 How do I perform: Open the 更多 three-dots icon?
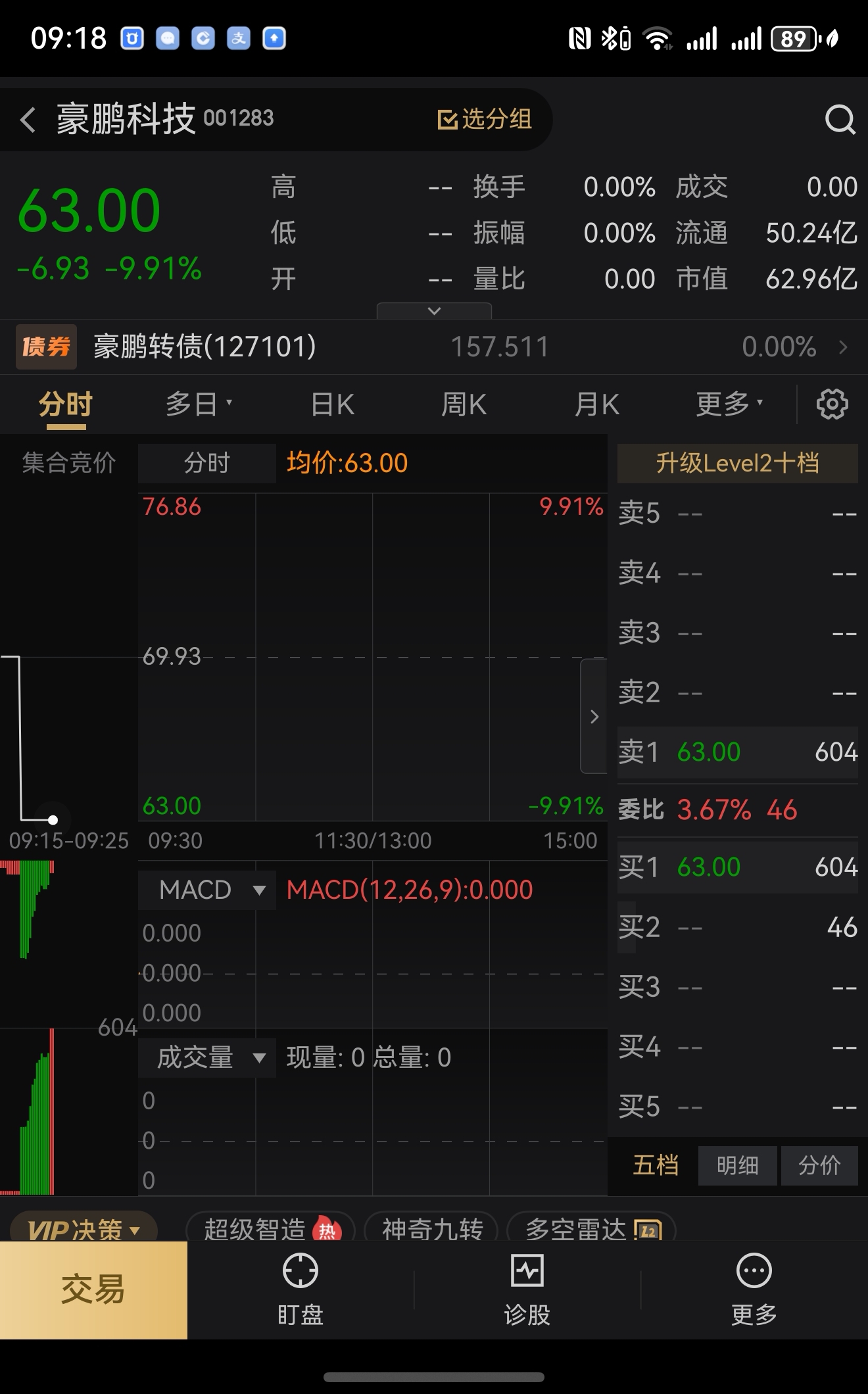pos(754,1270)
